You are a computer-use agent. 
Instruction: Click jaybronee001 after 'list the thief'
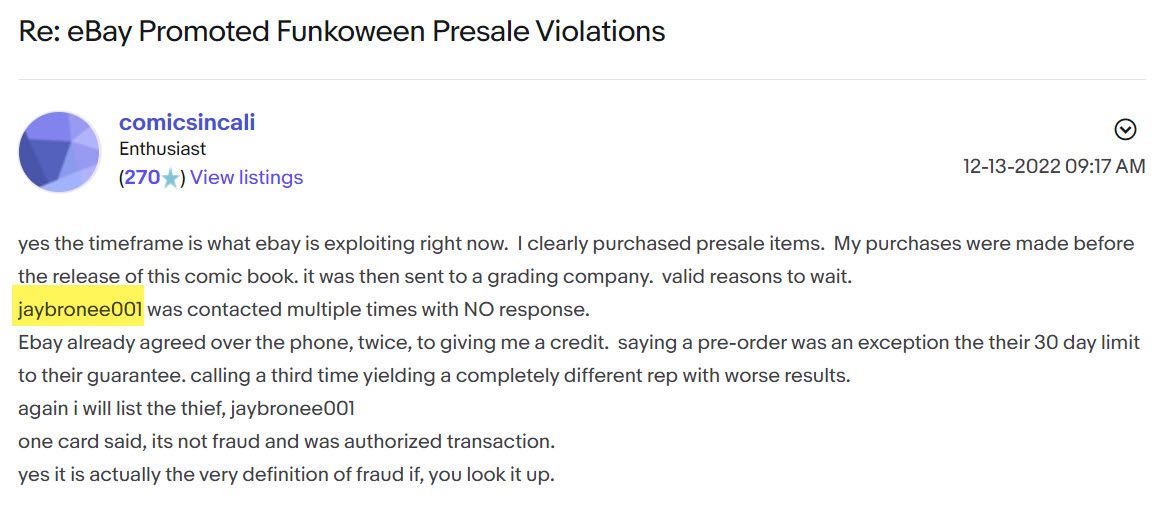(292, 408)
